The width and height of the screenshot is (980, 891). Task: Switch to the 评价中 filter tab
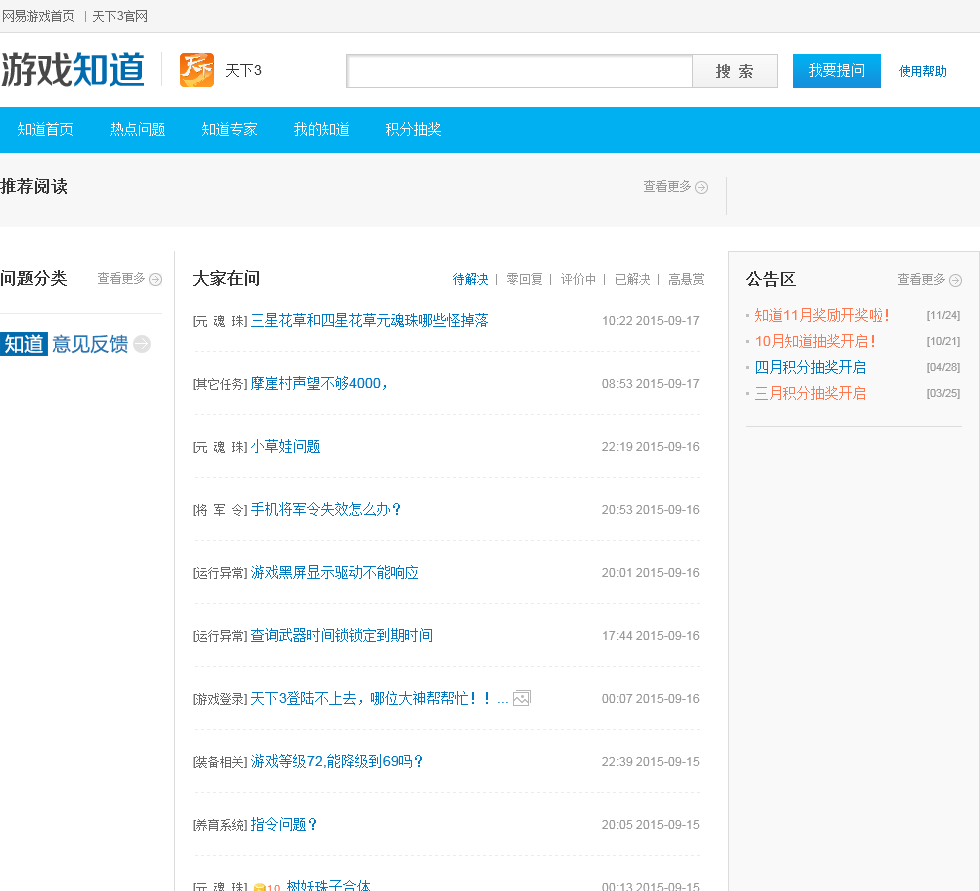click(578, 279)
